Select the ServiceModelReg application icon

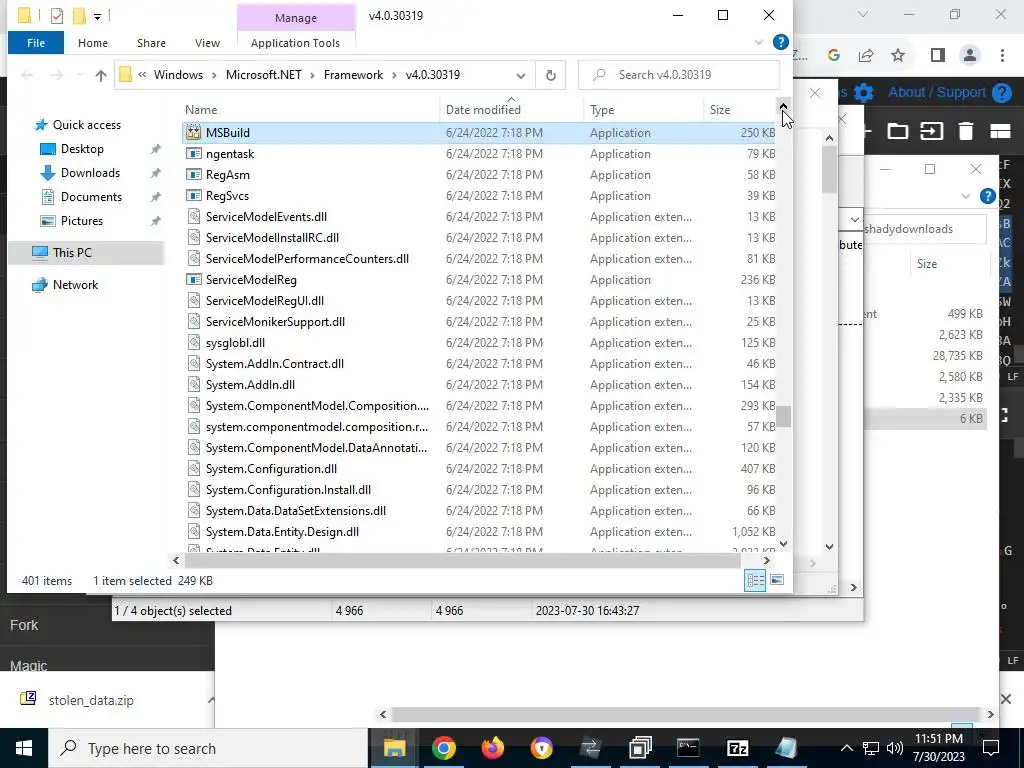pyautogui.click(x=193, y=280)
